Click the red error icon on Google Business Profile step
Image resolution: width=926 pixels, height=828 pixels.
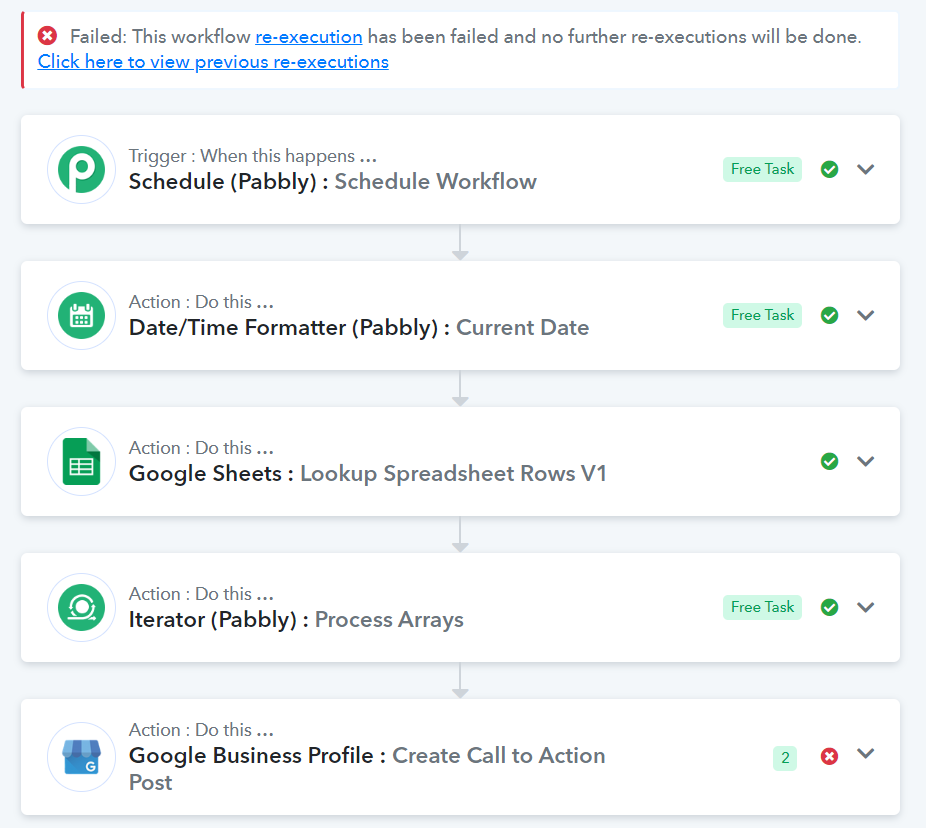[x=829, y=756]
